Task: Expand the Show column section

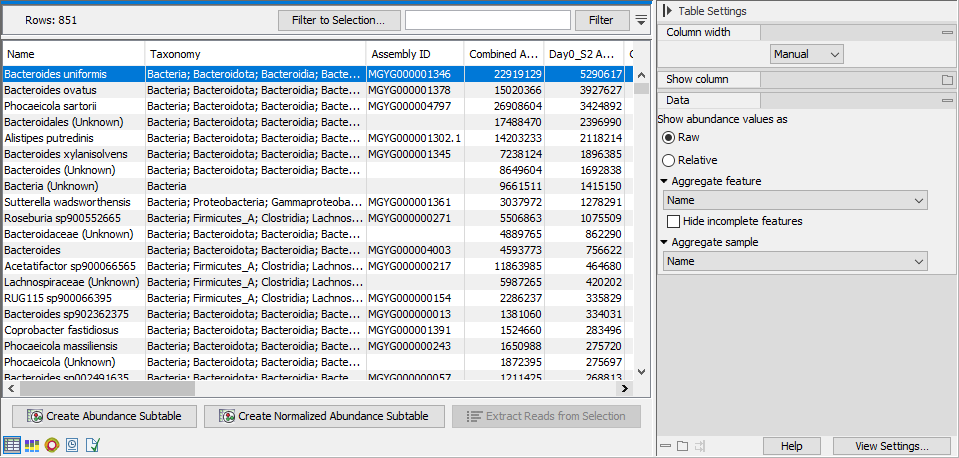Action: coord(946,79)
